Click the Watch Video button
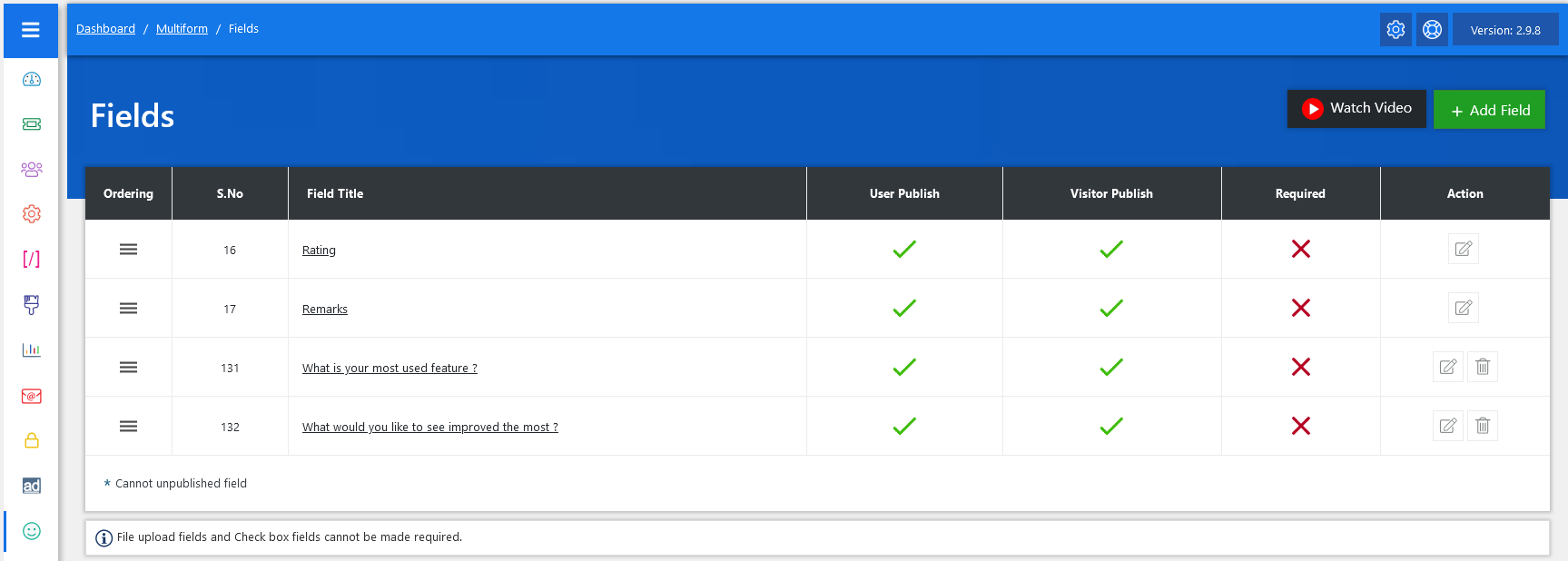Image resolution: width=1568 pixels, height=561 pixels. click(x=1356, y=109)
